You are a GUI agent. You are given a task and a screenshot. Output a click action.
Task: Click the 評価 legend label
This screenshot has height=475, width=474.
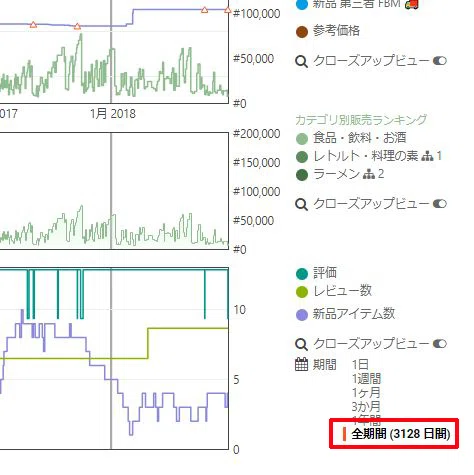click(x=325, y=273)
